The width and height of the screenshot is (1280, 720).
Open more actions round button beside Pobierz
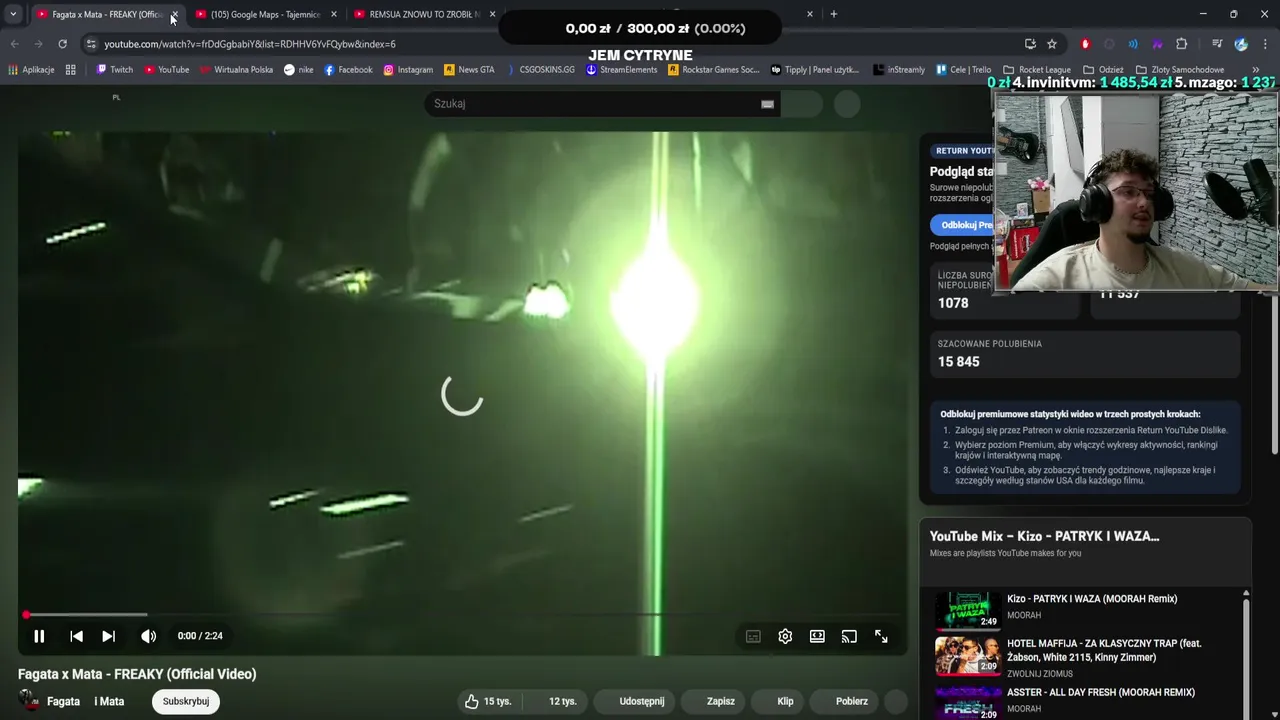[x=896, y=701]
